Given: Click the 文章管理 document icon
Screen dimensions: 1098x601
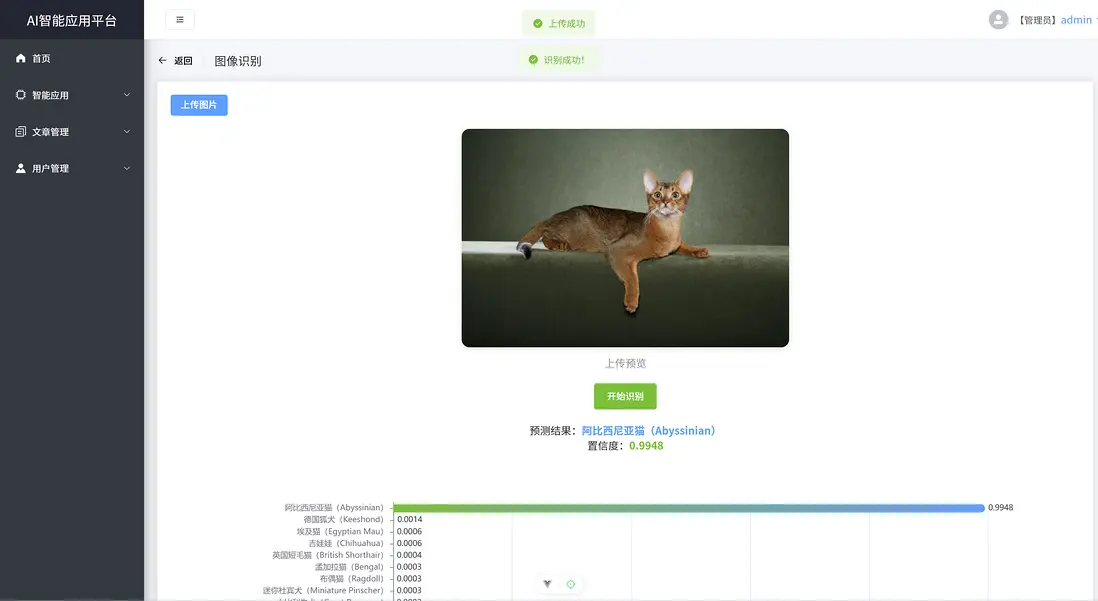Looking at the screenshot, I should pyautogui.click(x=20, y=132).
